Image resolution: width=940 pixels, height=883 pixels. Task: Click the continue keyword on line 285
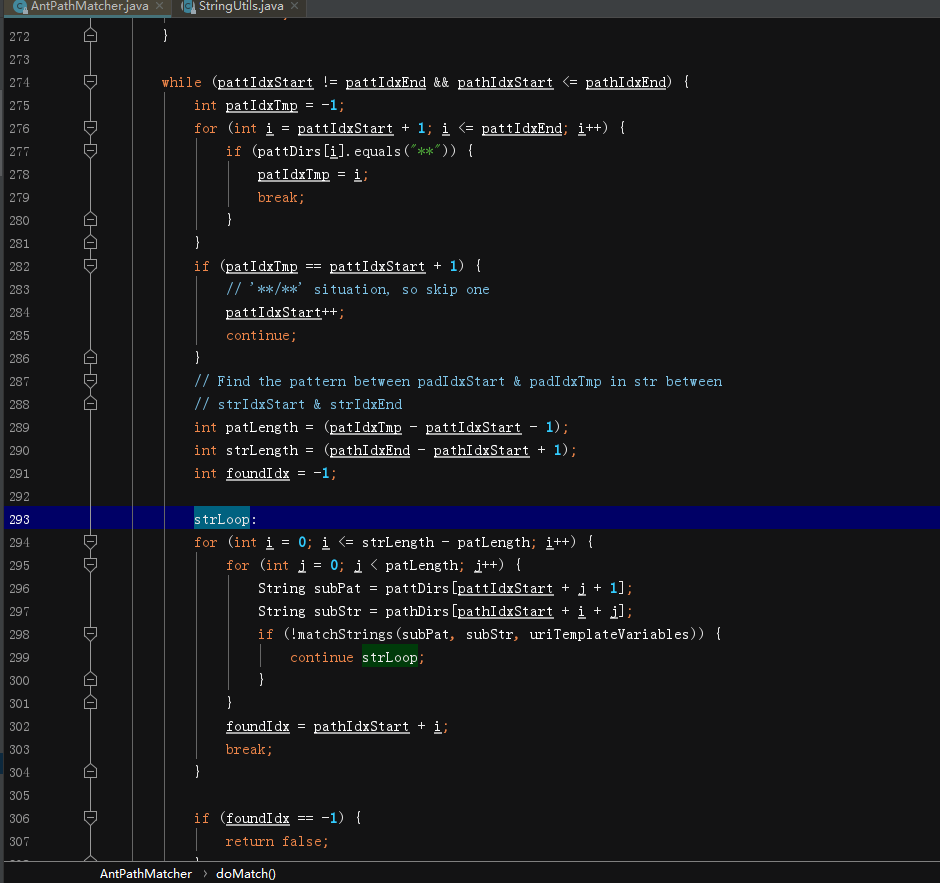258,336
